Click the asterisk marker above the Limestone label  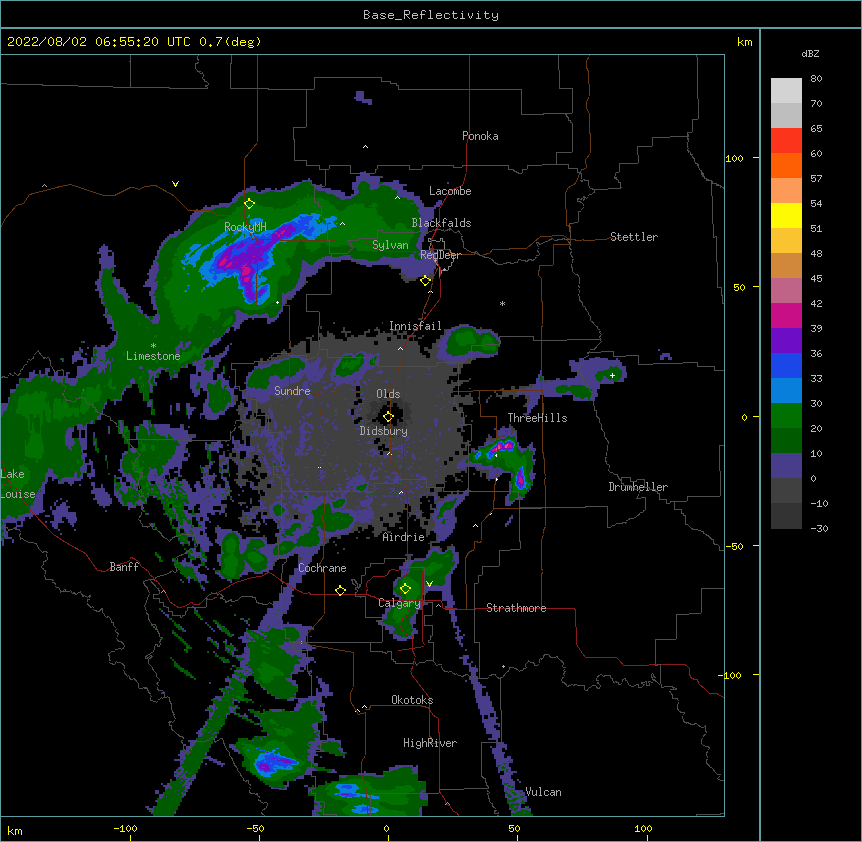click(x=153, y=346)
